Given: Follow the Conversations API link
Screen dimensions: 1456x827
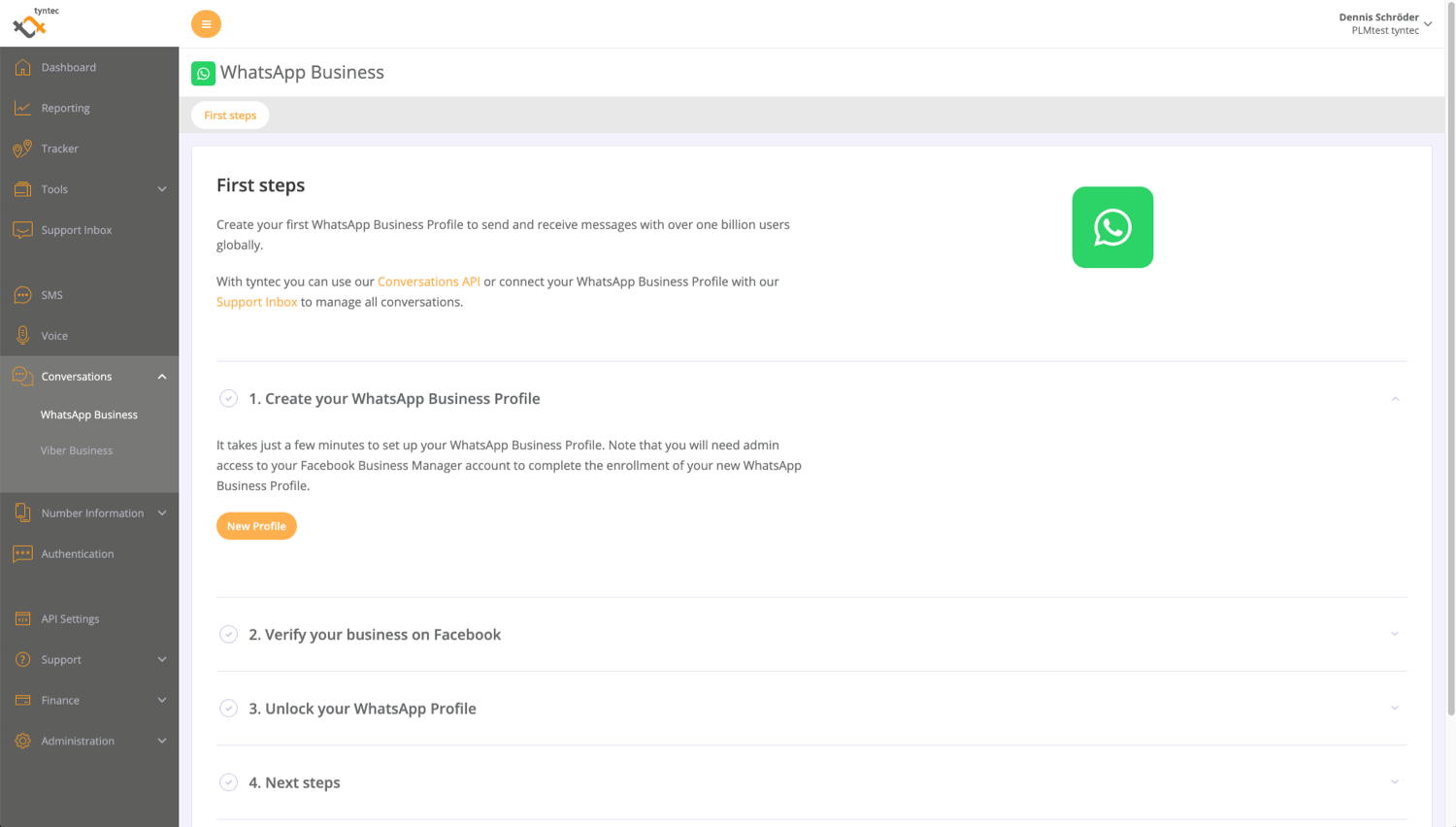Looking at the screenshot, I should [428, 281].
